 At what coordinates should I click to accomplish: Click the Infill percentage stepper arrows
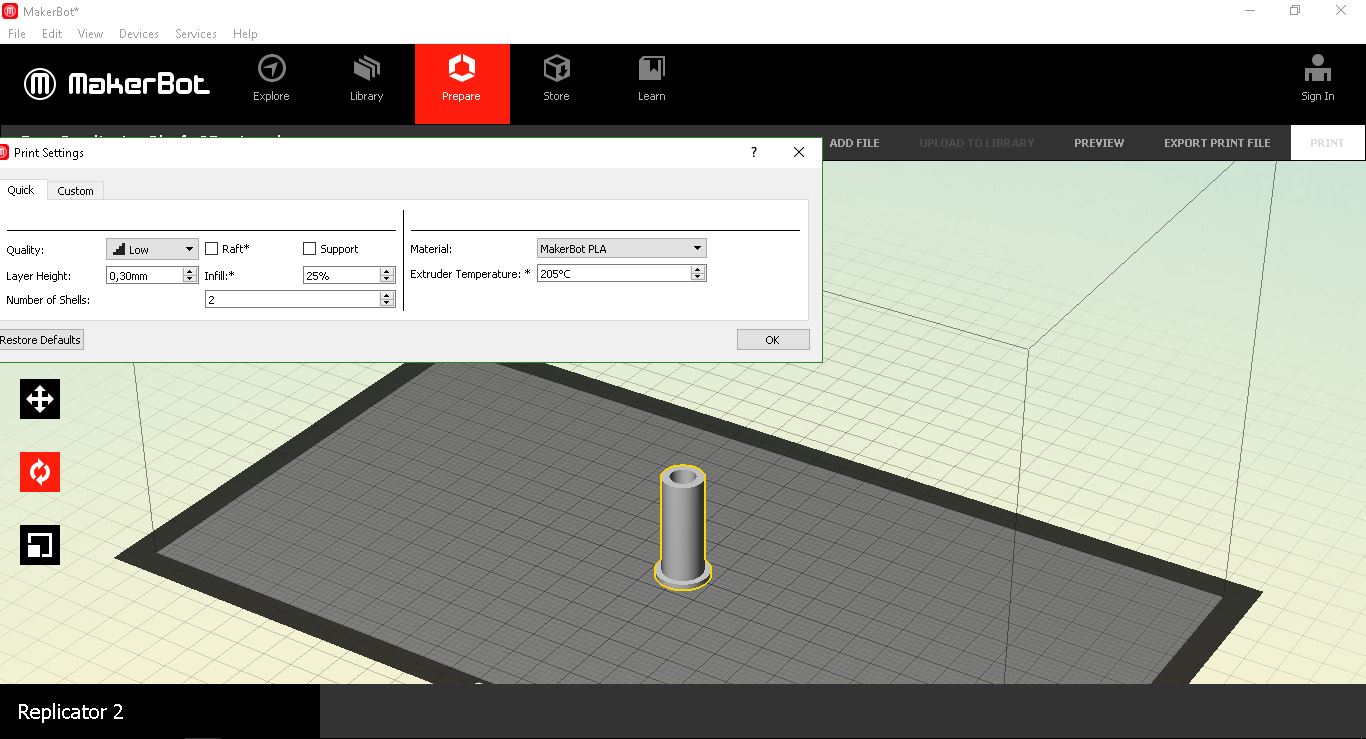click(387, 275)
